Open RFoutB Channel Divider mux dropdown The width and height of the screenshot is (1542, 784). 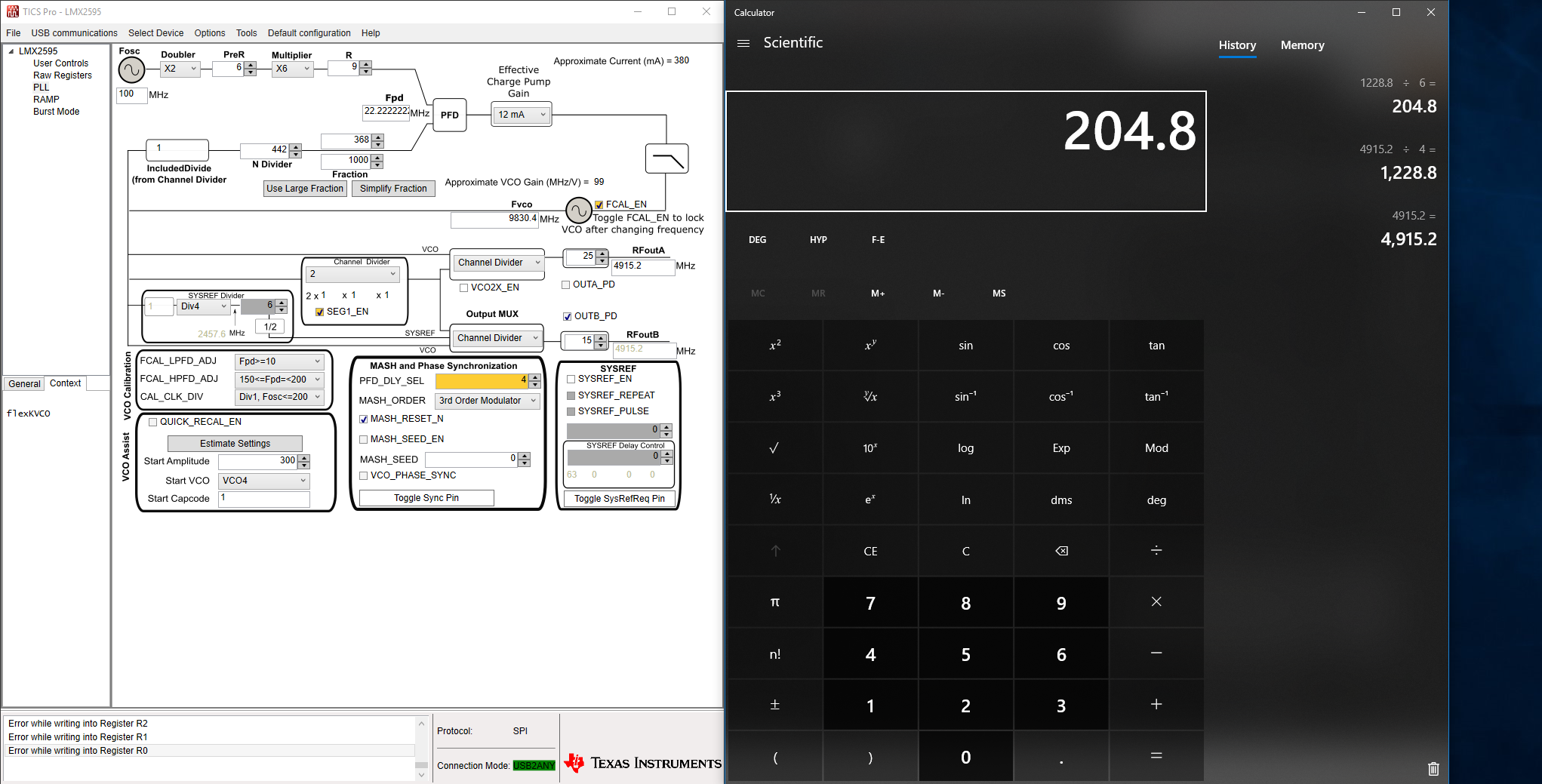click(x=497, y=338)
